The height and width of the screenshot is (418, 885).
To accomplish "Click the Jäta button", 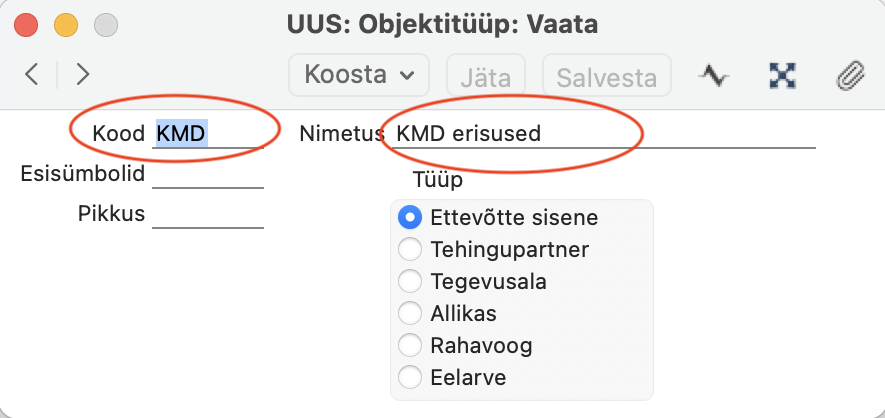I will 486,75.
